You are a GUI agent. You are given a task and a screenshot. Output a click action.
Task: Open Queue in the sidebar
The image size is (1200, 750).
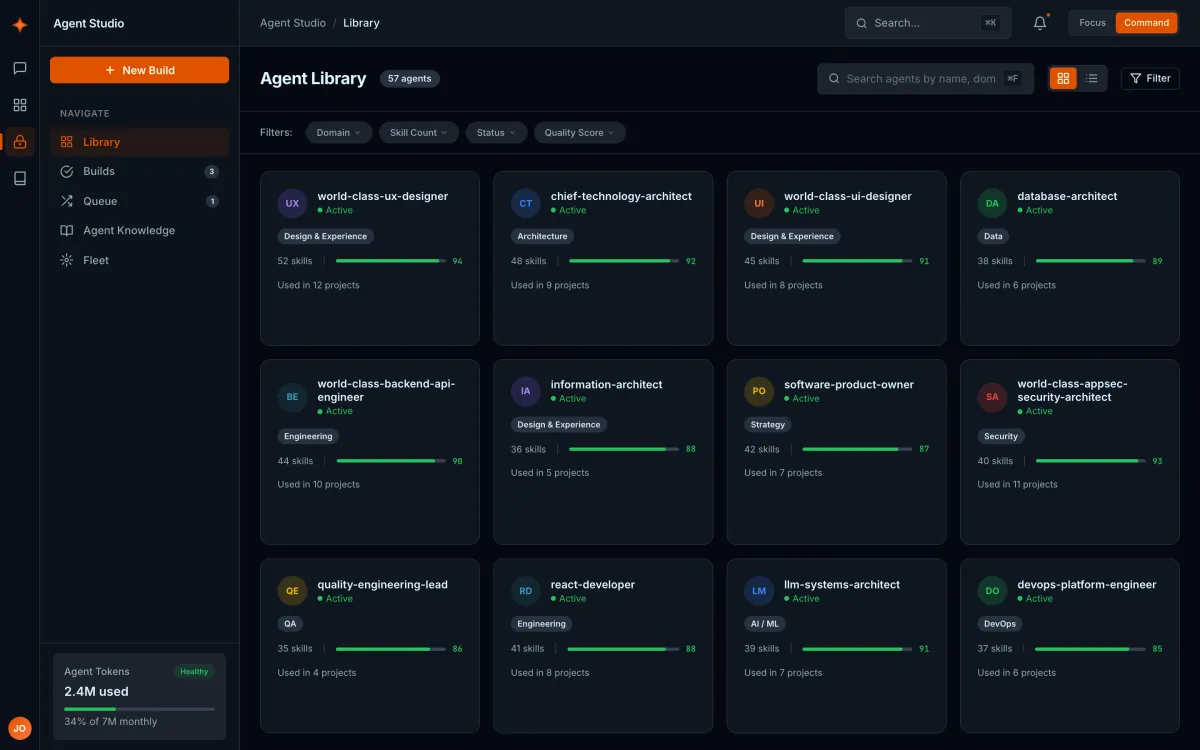[139, 201]
